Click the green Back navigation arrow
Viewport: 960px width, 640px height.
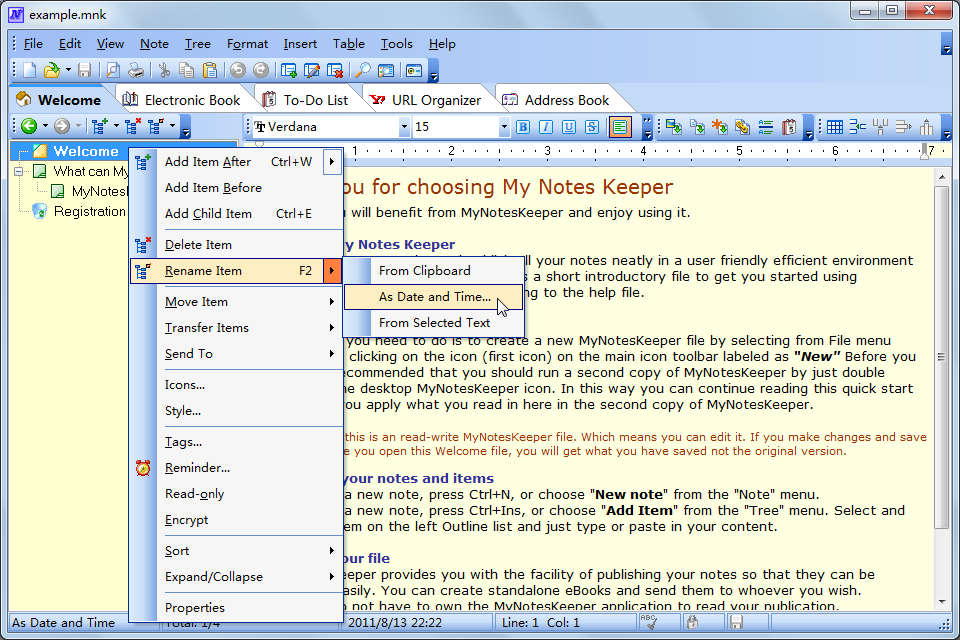29,126
